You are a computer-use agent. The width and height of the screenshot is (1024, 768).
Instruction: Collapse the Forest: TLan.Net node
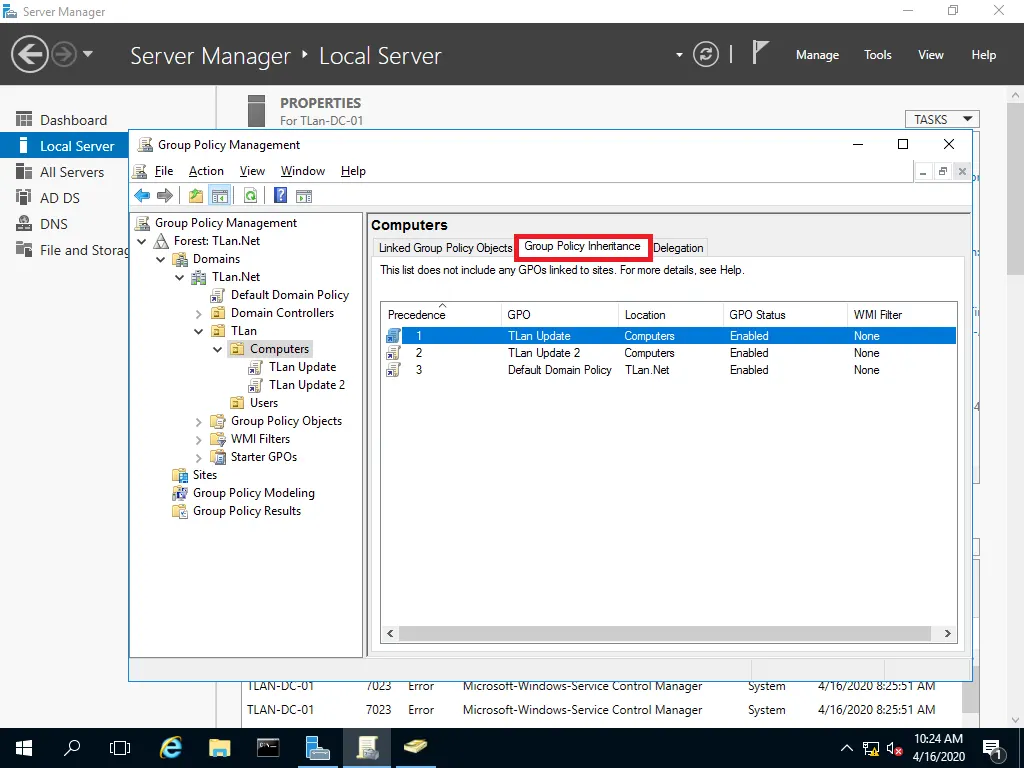pos(142,242)
